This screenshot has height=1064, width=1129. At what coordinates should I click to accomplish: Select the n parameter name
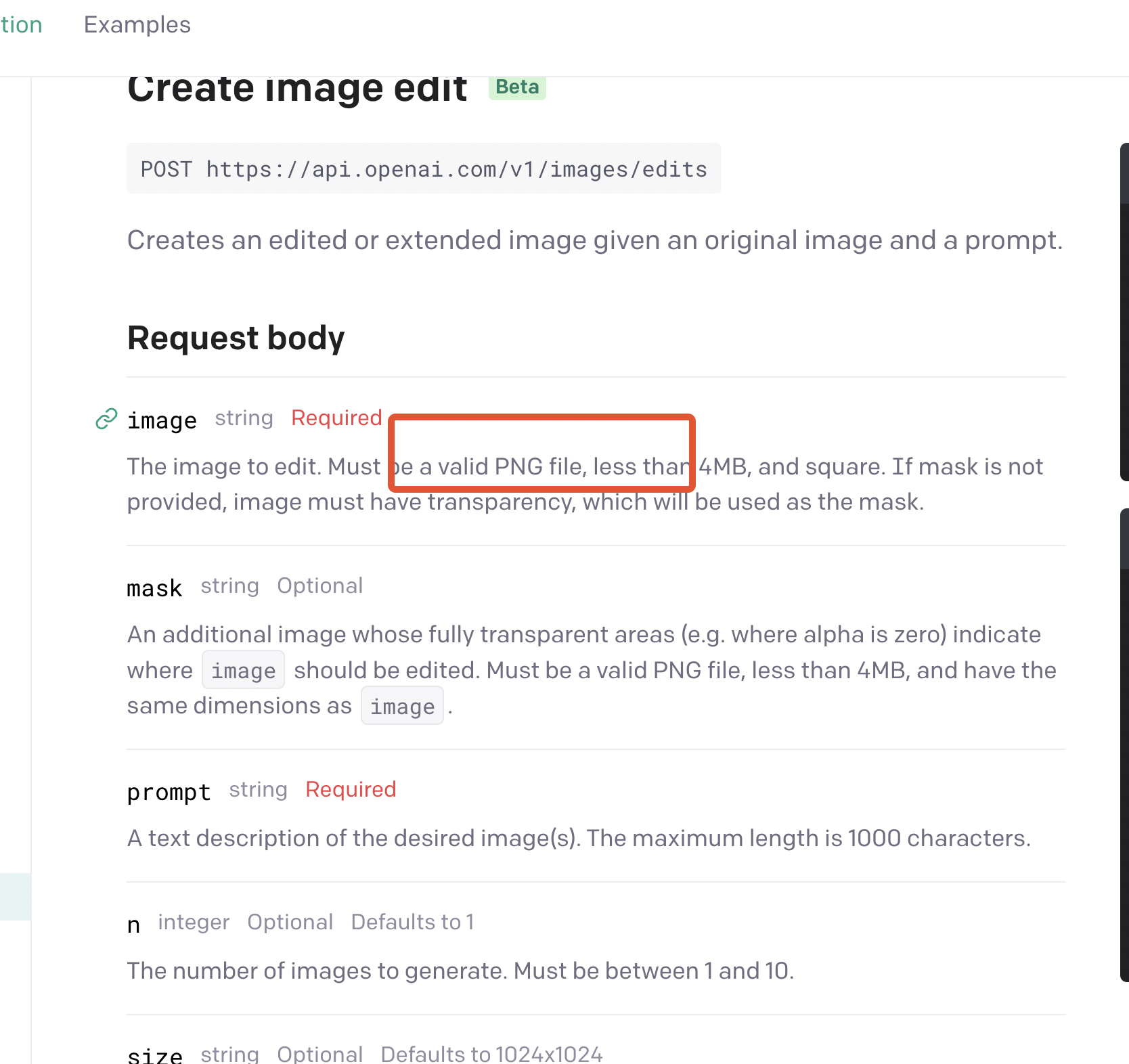pyautogui.click(x=133, y=924)
